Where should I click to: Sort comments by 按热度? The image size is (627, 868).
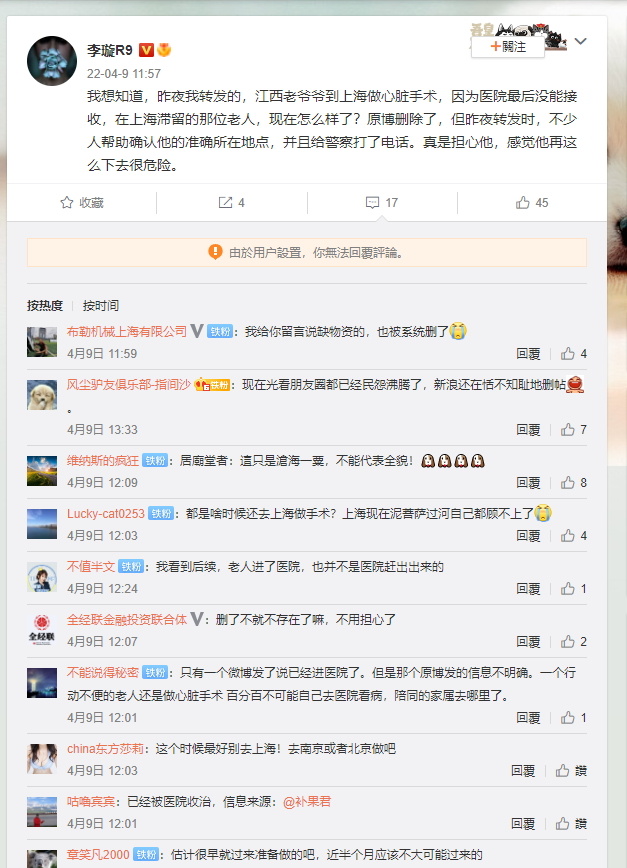pyautogui.click(x=45, y=306)
